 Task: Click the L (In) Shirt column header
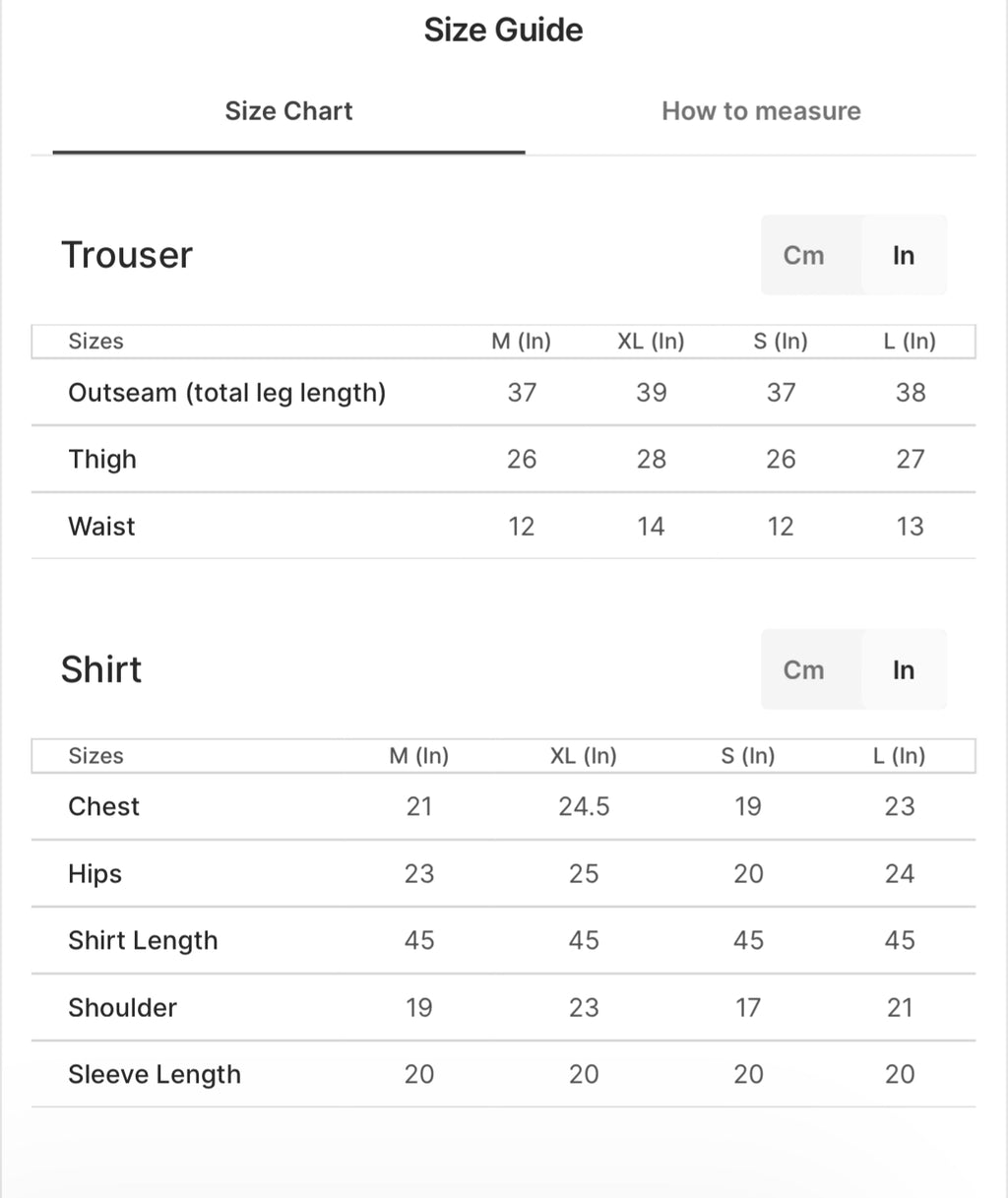899,756
